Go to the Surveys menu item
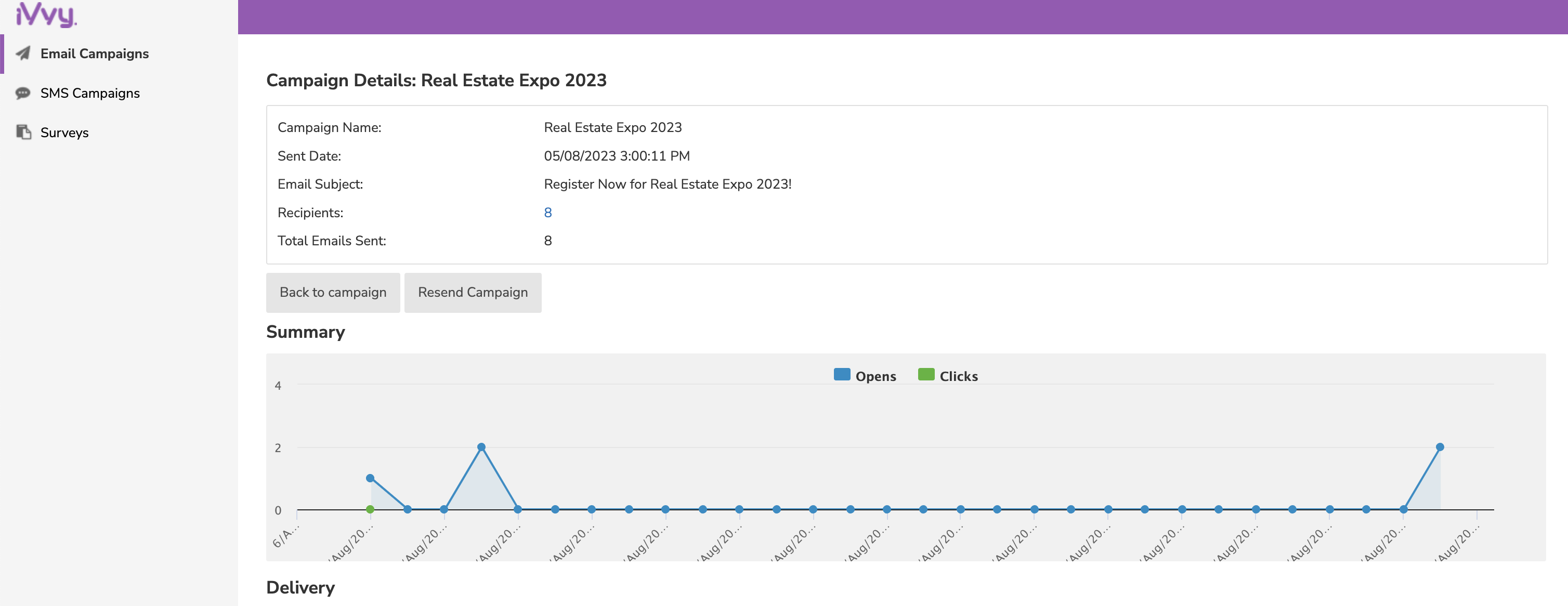Image resolution: width=1568 pixels, height=606 pixels. 64,133
